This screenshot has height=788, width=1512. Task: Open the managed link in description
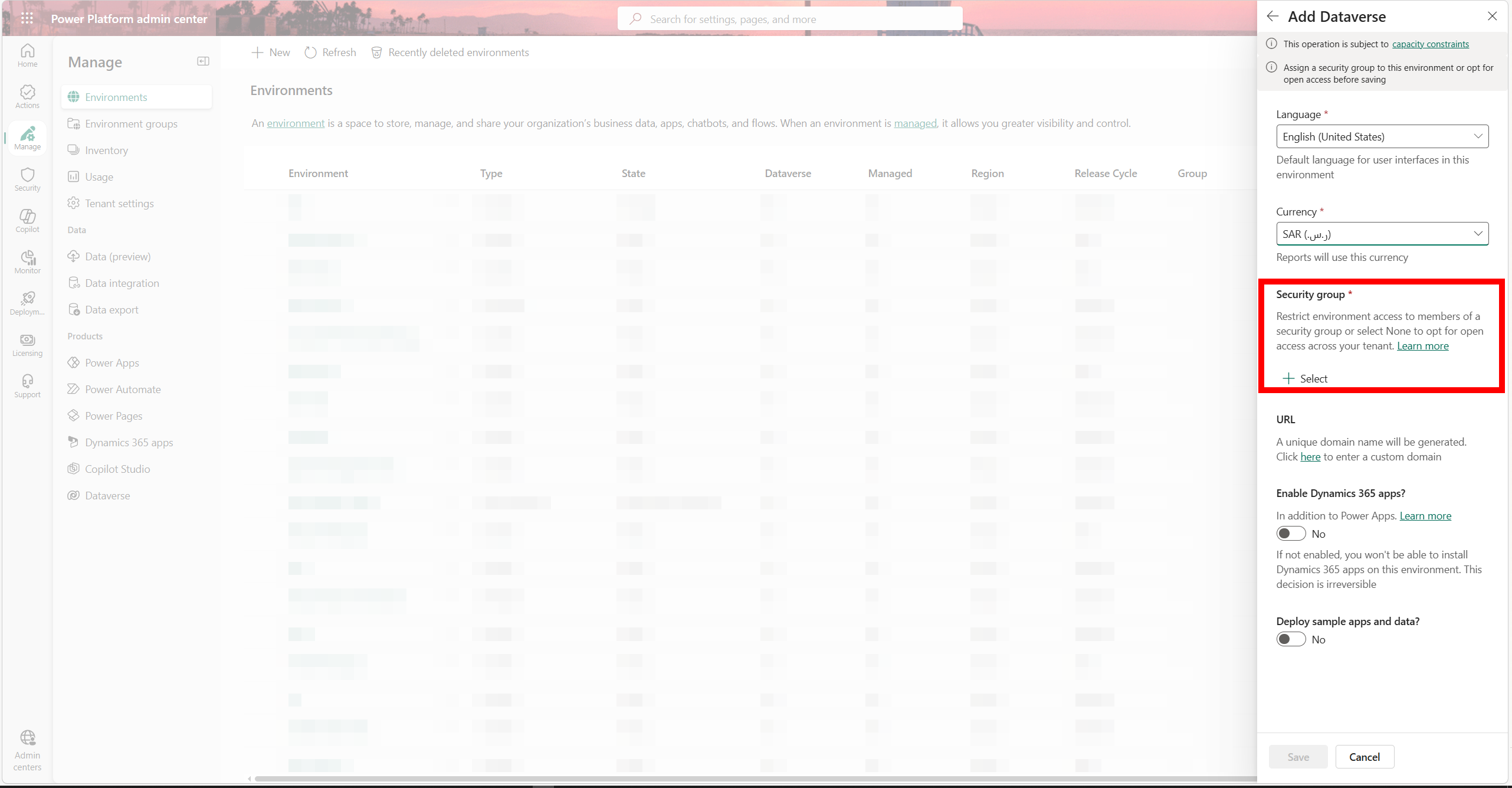click(915, 123)
